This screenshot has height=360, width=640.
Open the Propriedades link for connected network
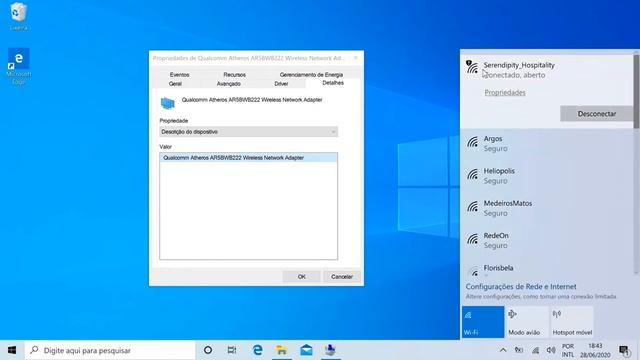point(505,93)
